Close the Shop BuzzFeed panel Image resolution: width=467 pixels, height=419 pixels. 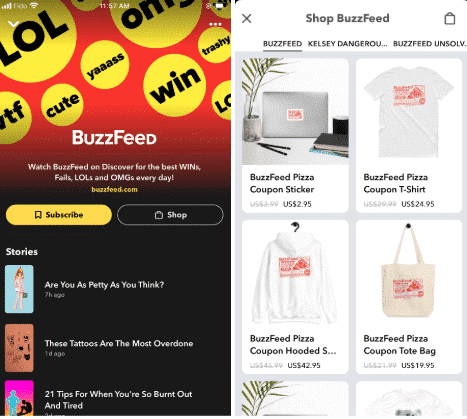click(x=247, y=18)
